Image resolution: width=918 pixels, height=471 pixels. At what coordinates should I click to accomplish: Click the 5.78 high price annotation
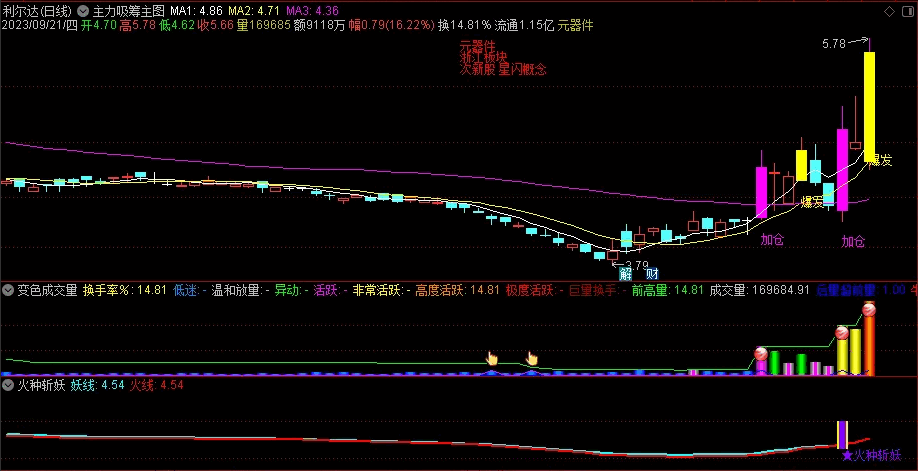click(x=834, y=43)
